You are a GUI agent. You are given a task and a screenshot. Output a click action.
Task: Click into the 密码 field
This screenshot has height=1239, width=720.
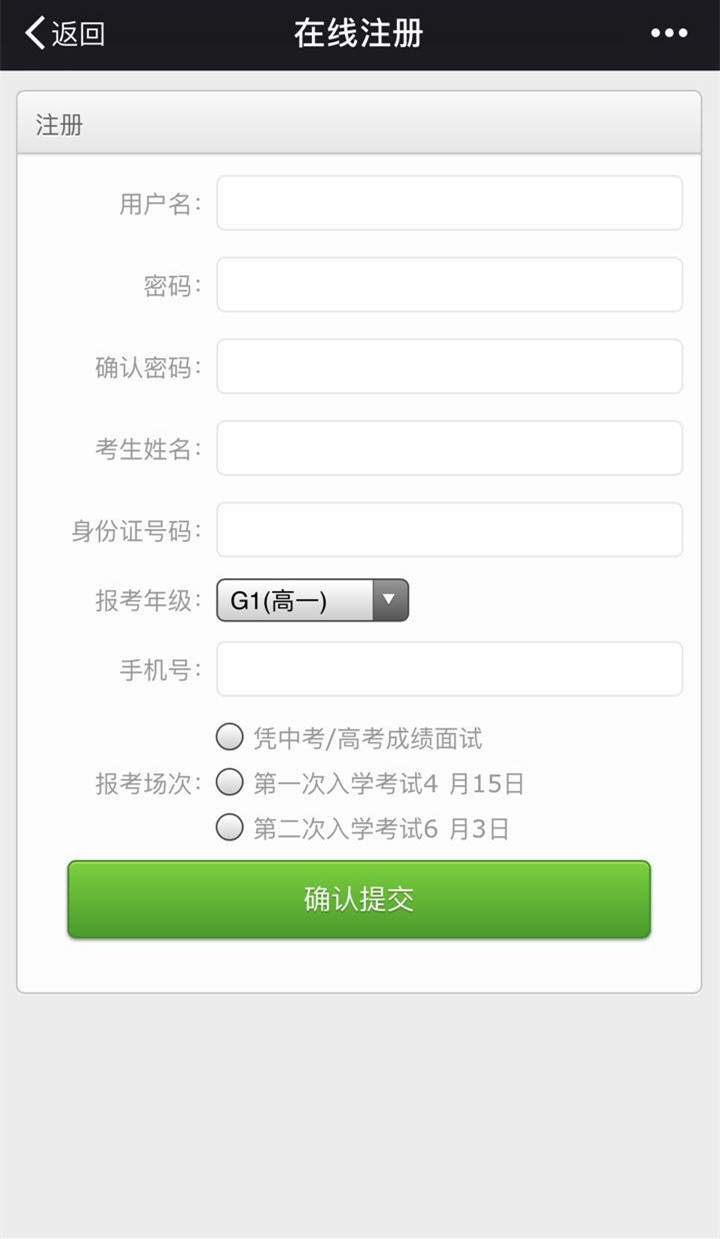click(x=449, y=285)
